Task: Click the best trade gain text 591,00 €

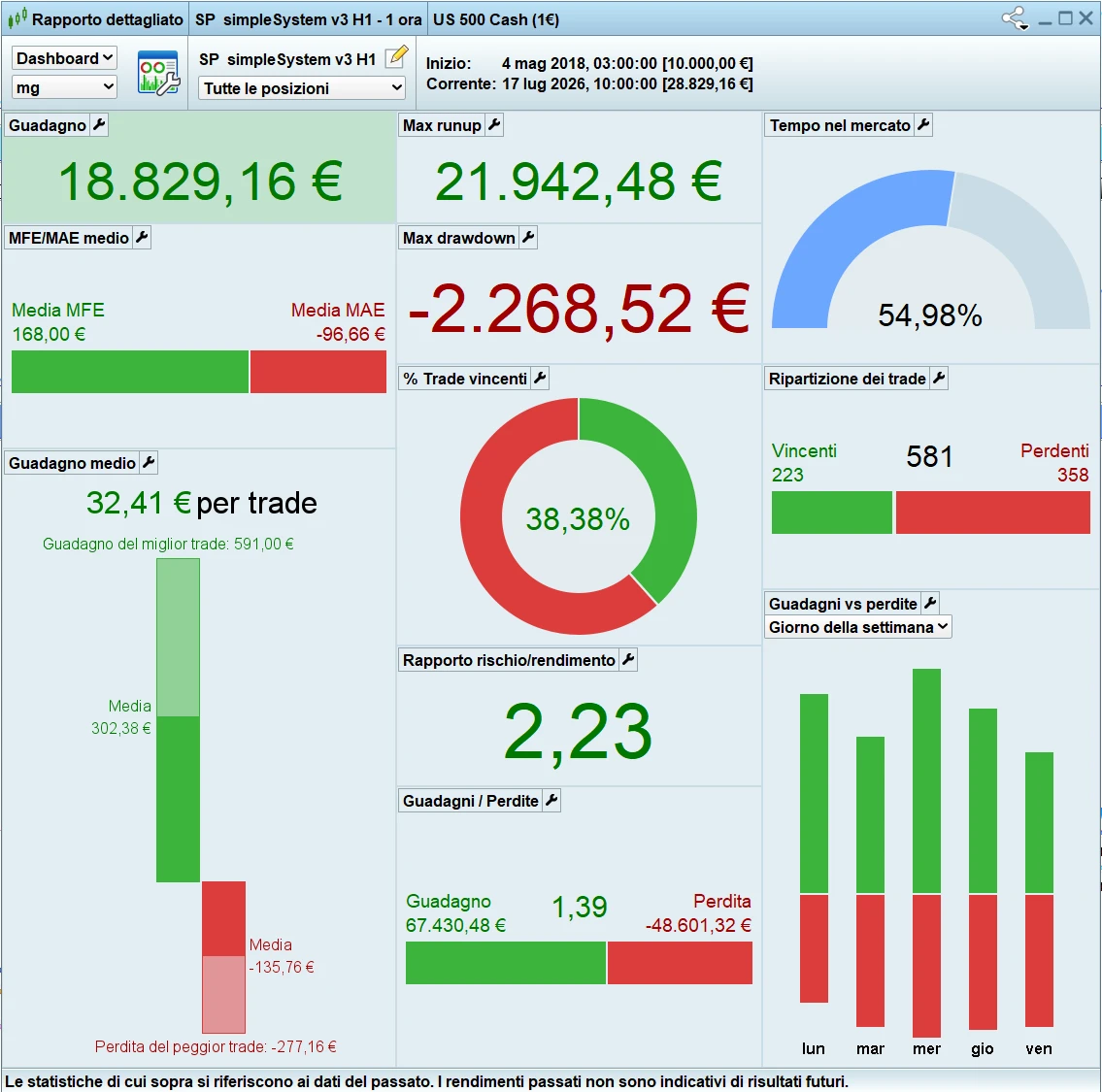Action: pos(168,544)
